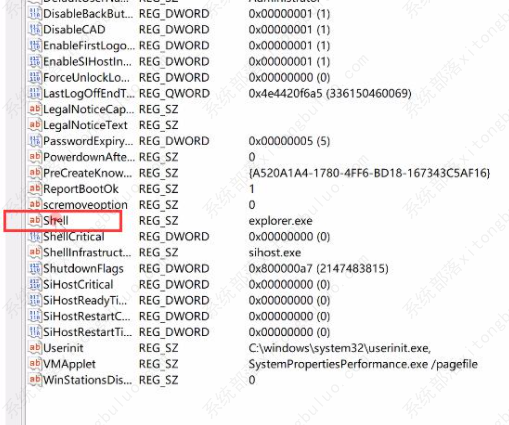Image resolution: width=509 pixels, height=425 pixels.
Task: Select the PreCreateKnow... GUID data
Action: 369,173
